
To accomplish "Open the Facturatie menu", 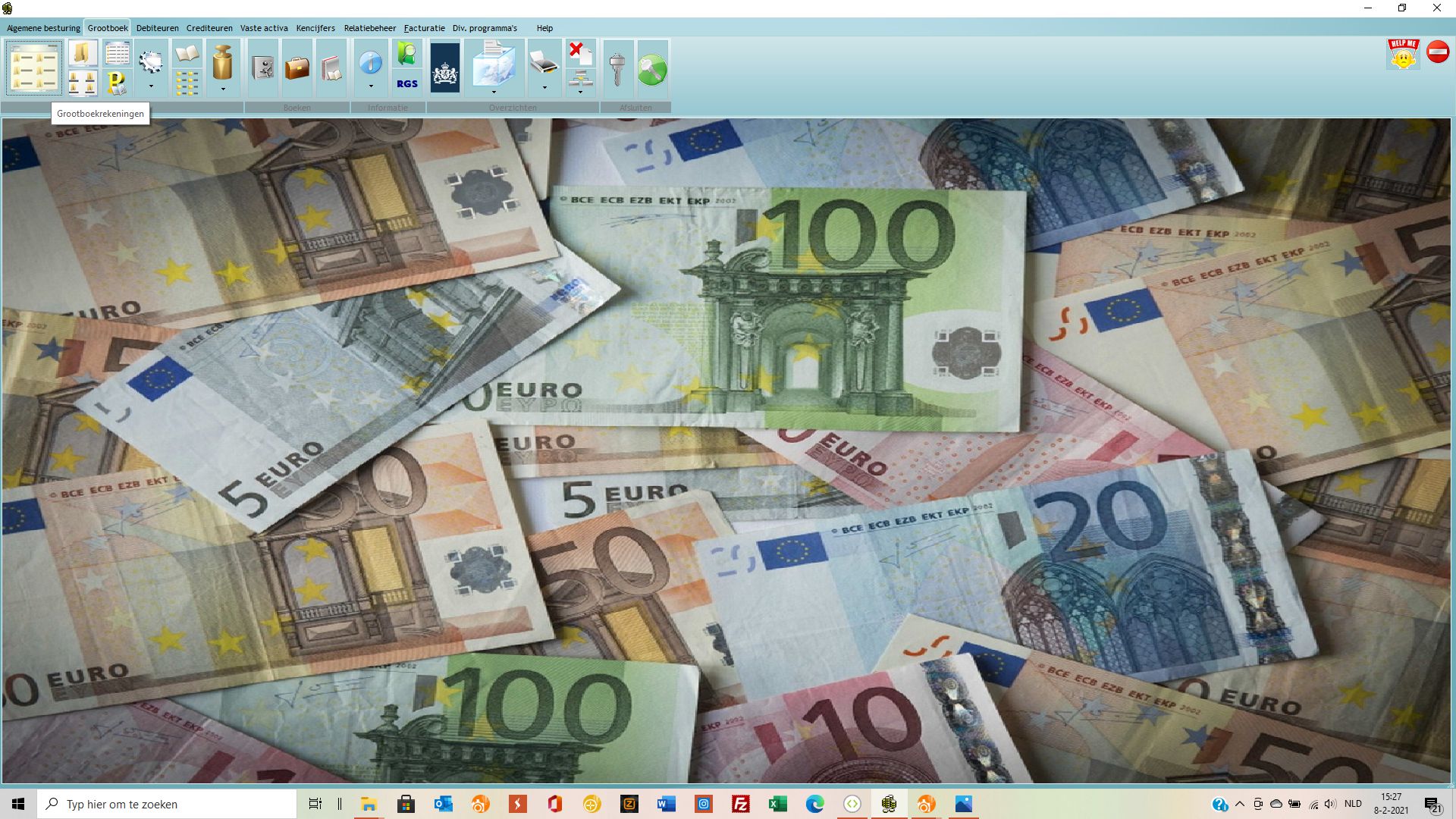I will coord(424,28).
